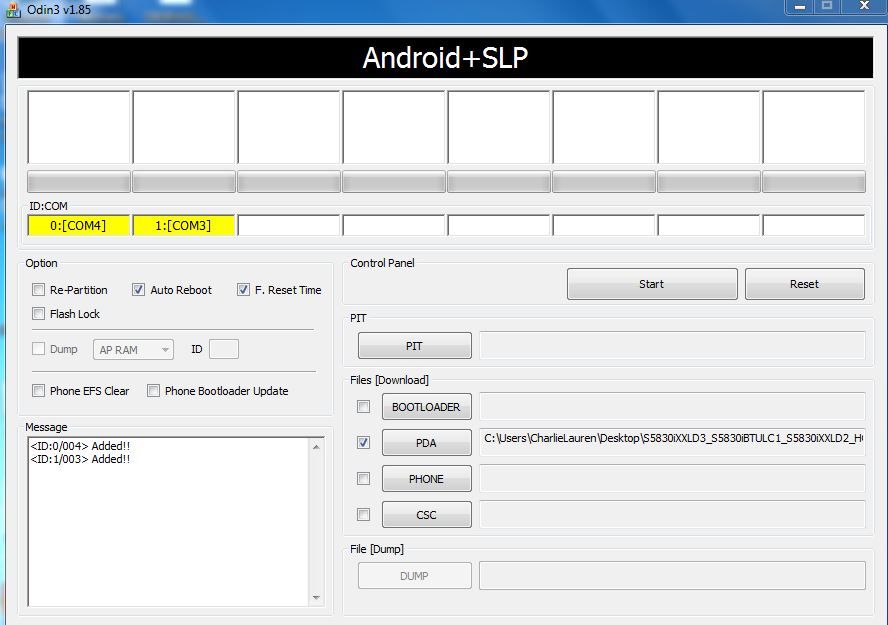Check Phone Bootloader Update option
The width and height of the screenshot is (888, 625).
(x=153, y=391)
